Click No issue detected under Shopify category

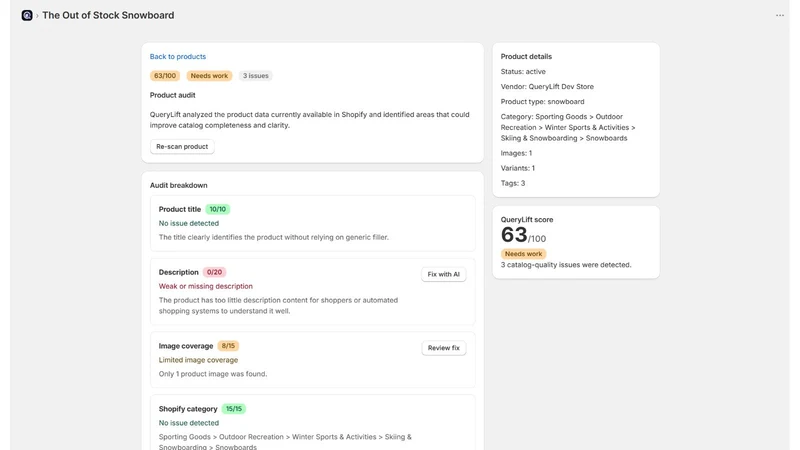(x=189, y=423)
